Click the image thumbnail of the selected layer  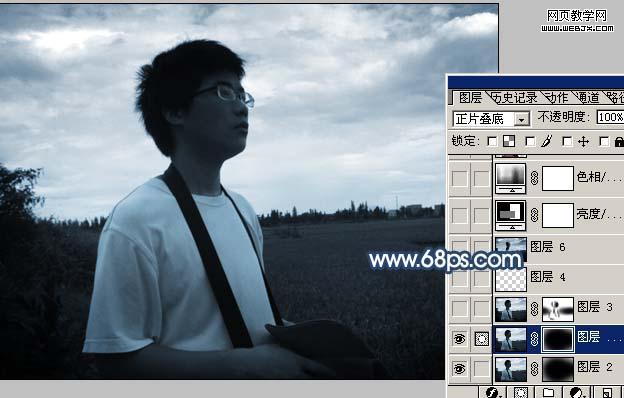[511, 339]
